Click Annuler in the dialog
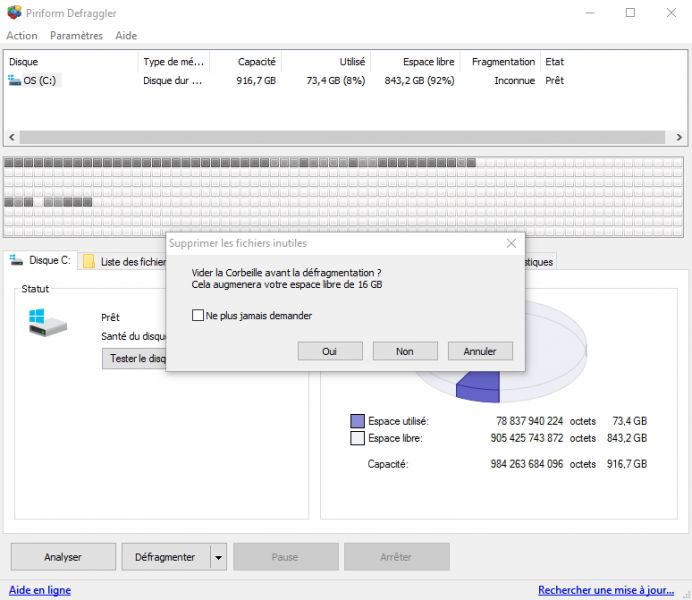 480,351
